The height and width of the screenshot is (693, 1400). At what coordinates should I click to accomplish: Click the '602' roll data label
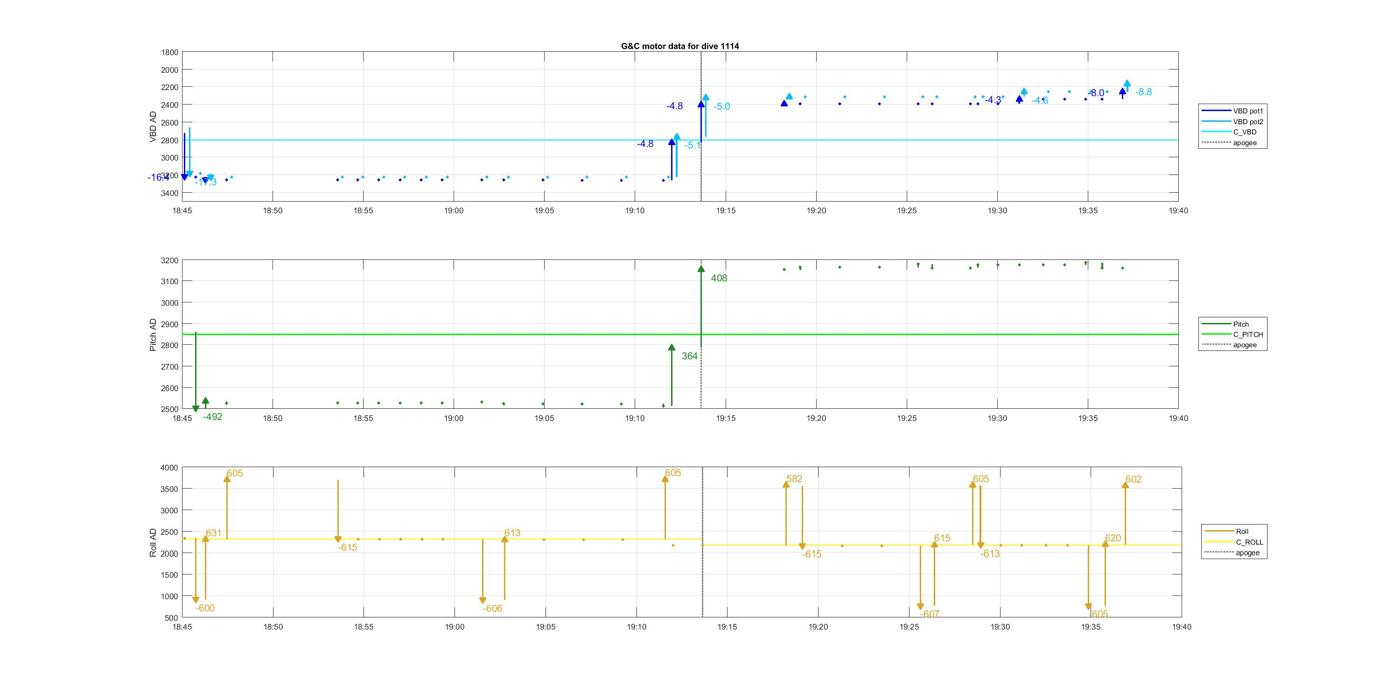tap(1133, 479)
